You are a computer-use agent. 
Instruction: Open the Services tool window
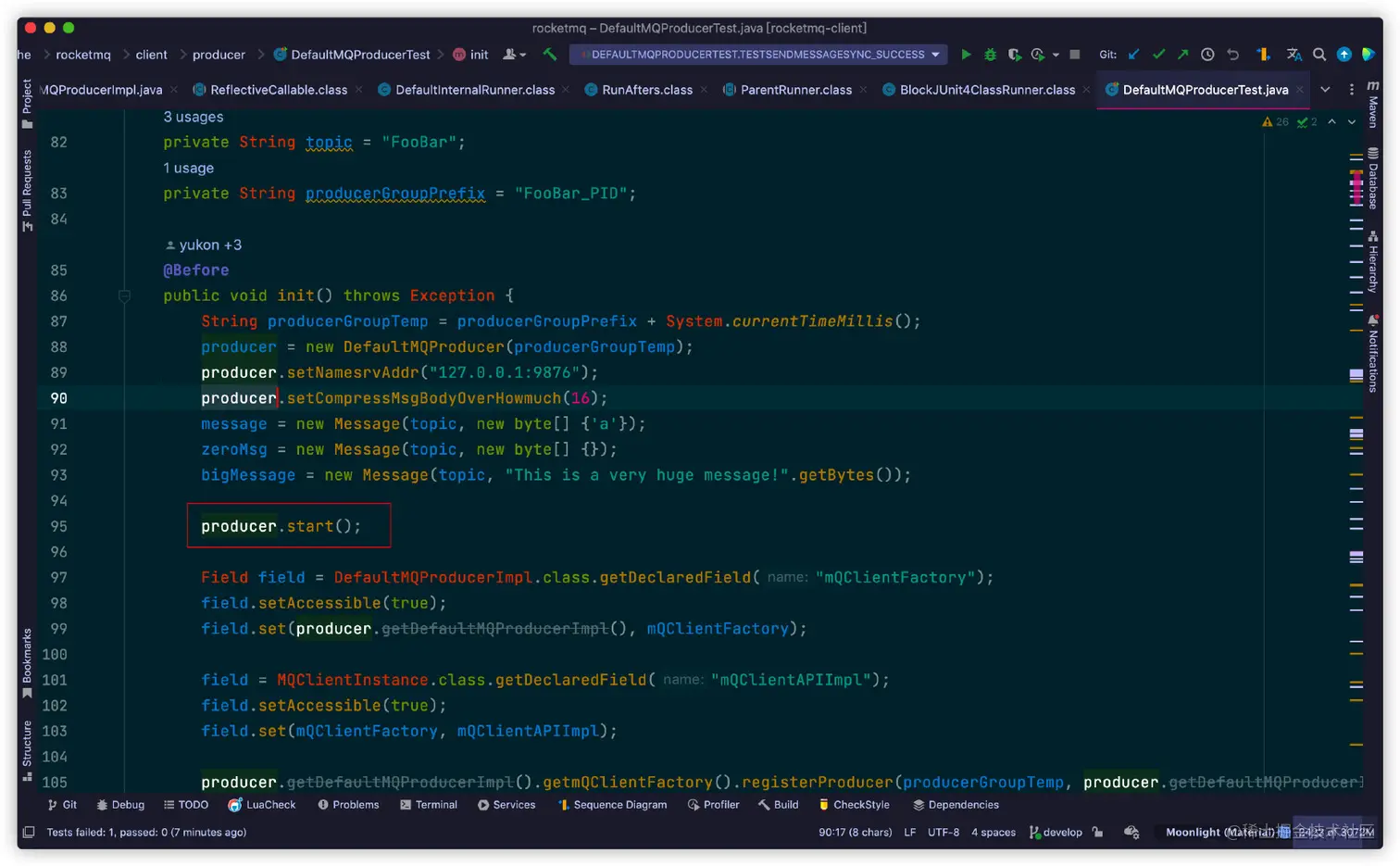(x=506, y=805)
